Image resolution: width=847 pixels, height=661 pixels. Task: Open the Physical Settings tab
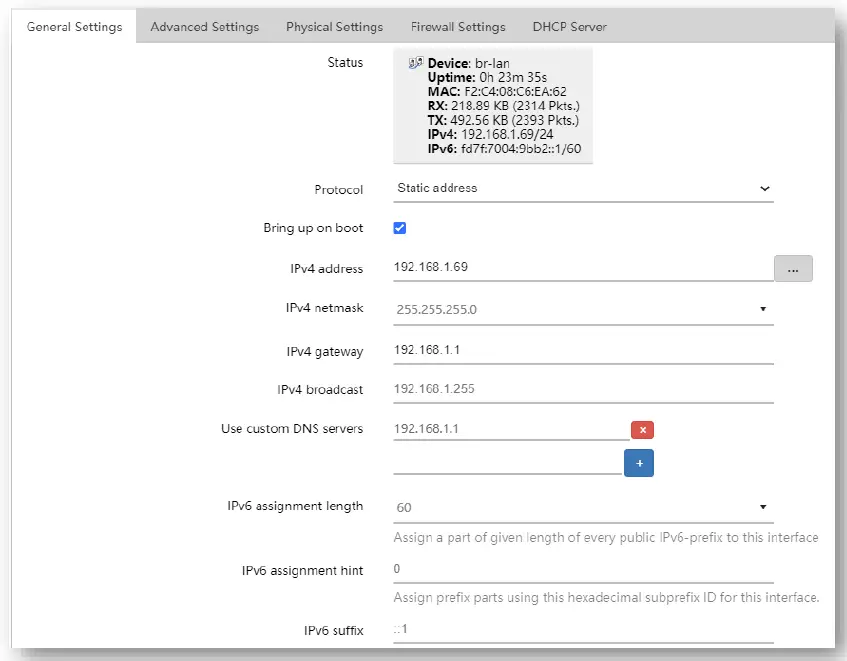pyautogui.click(x=334, y=27)
